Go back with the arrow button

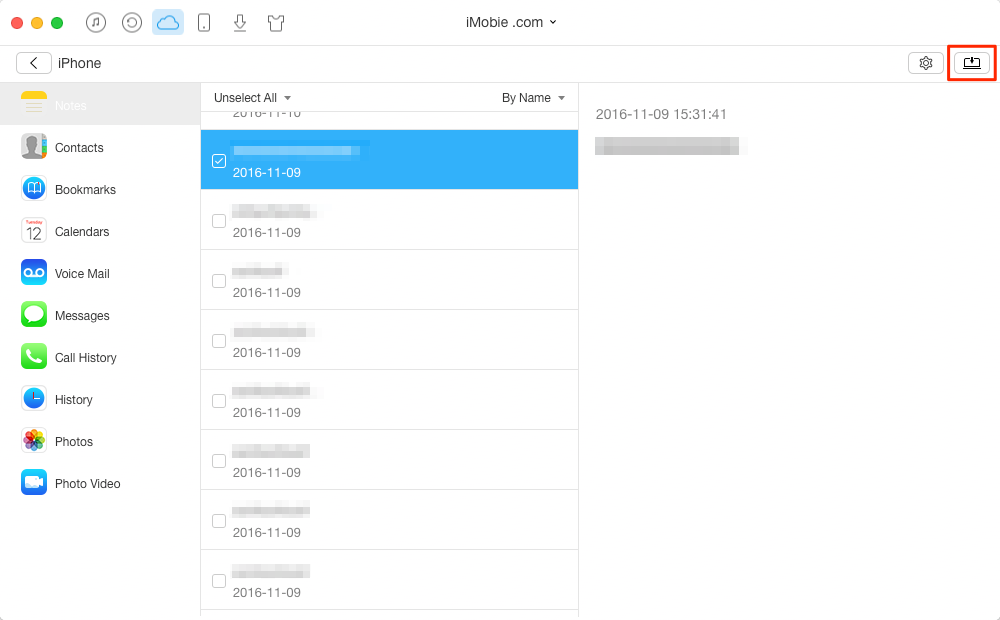coord(34,63)
